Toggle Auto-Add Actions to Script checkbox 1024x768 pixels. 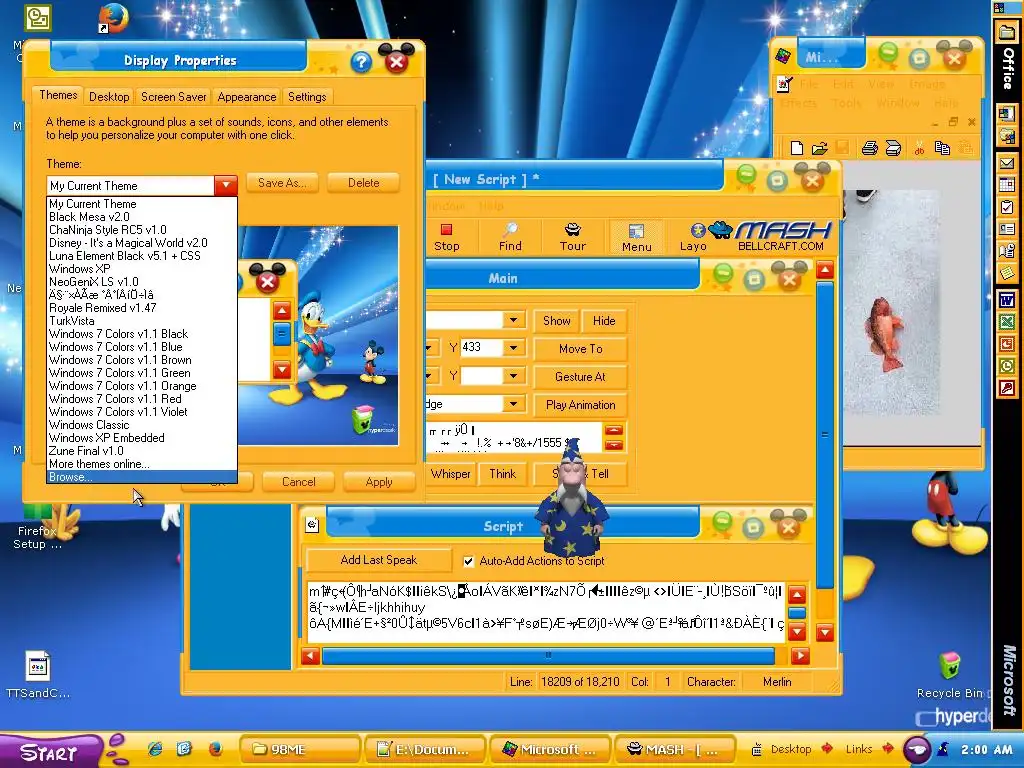click(468, 561)
